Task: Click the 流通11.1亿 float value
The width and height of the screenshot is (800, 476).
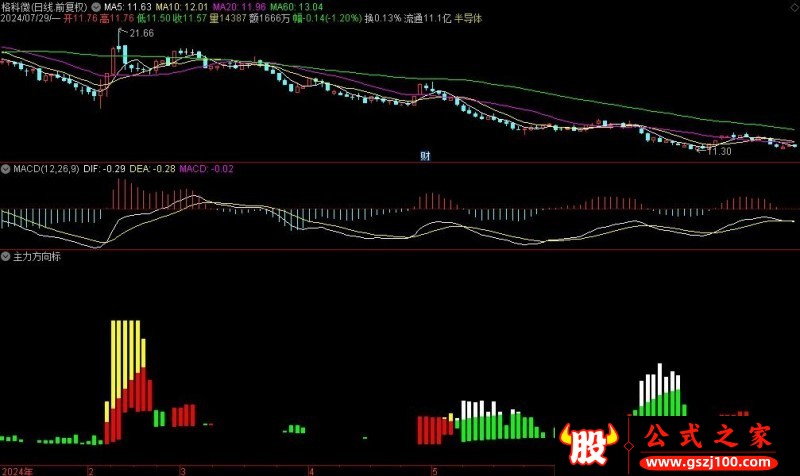Action: 428,18
